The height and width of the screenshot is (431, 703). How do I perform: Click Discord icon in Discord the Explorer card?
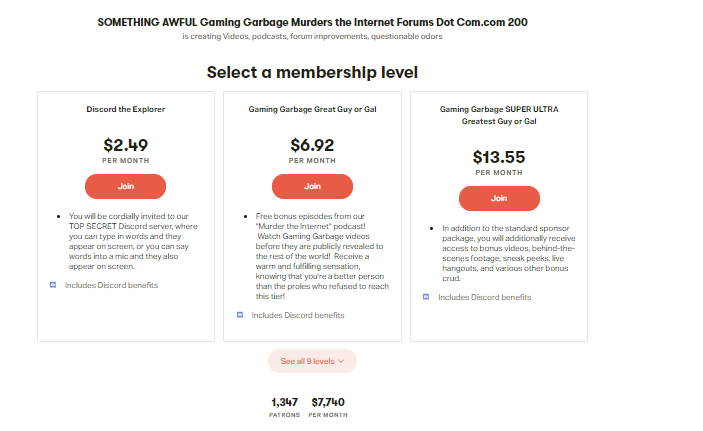coord(53,285)
